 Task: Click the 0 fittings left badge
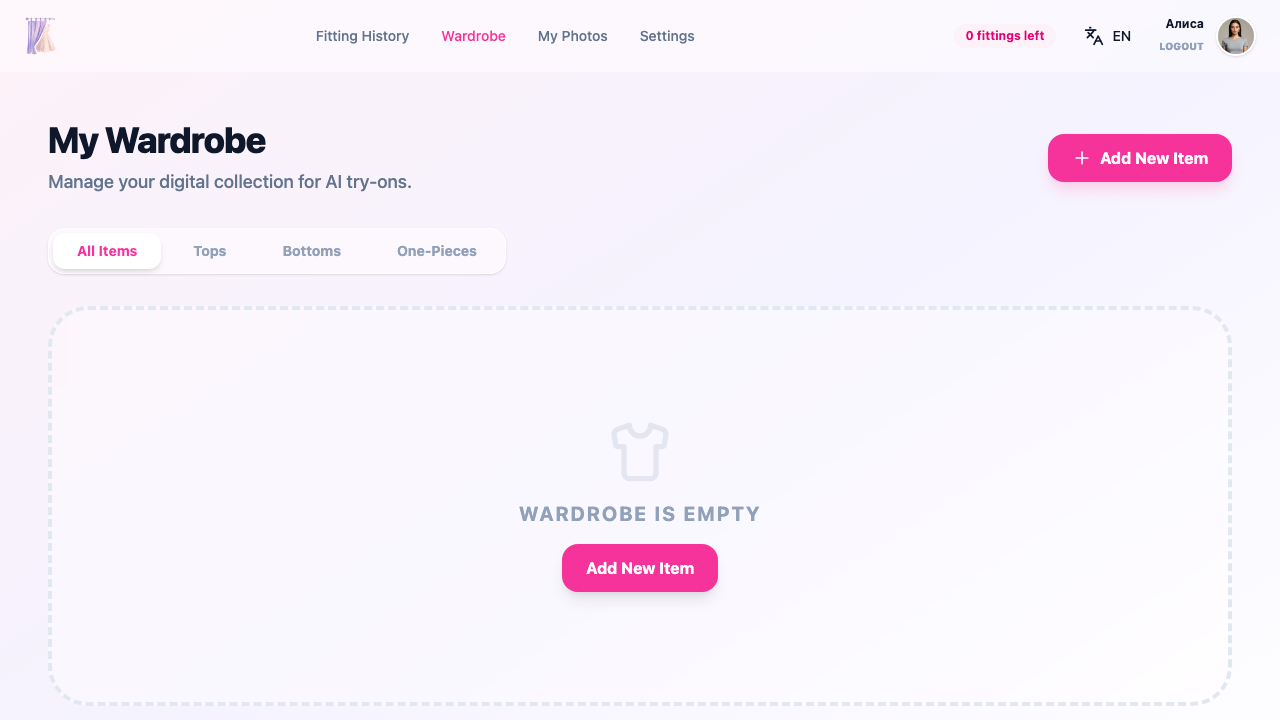click(x=1004, y=35)
